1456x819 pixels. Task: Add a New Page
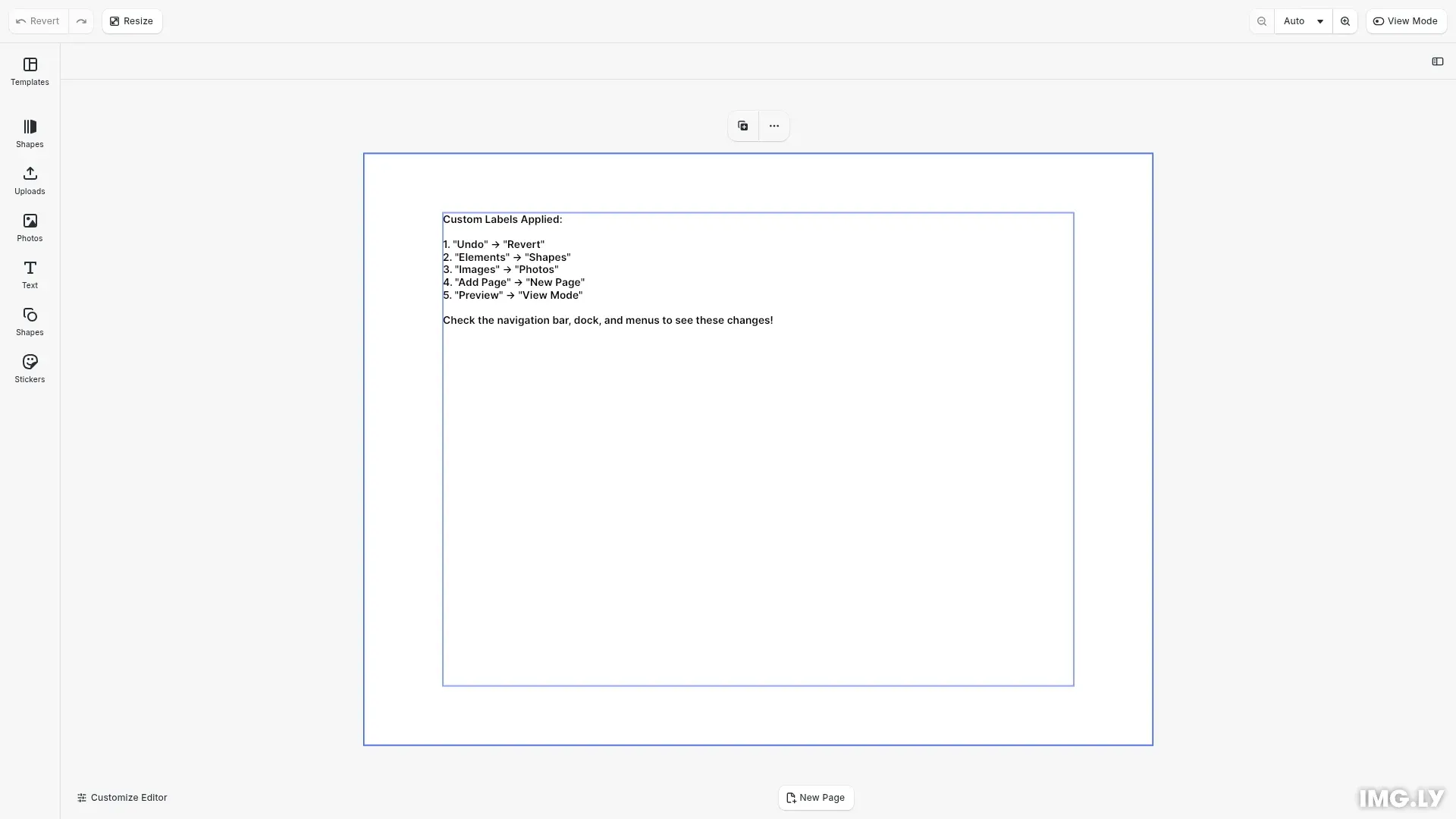point(816,797)
